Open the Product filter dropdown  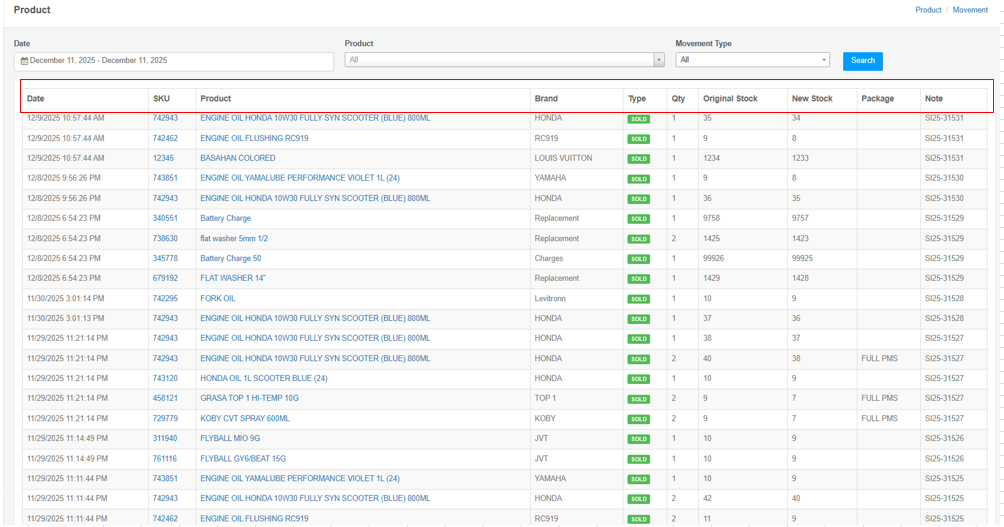tap(498, 60)
